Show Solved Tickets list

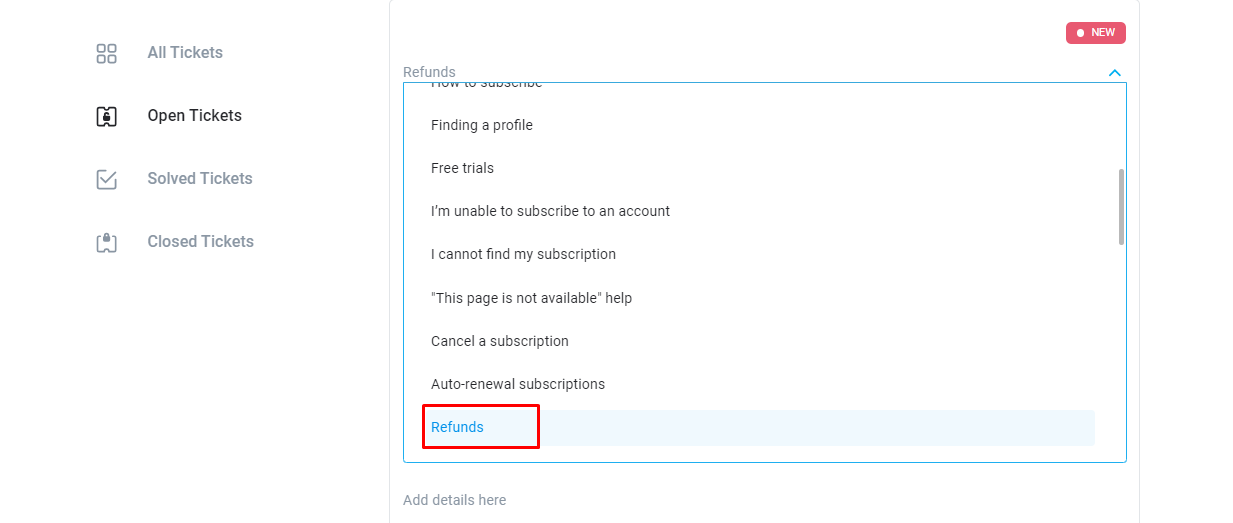[x=200, y=179]
